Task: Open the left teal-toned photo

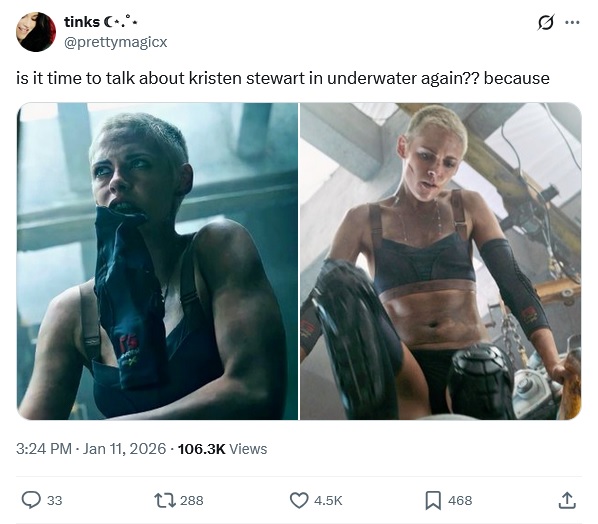Action: [158, 261]
